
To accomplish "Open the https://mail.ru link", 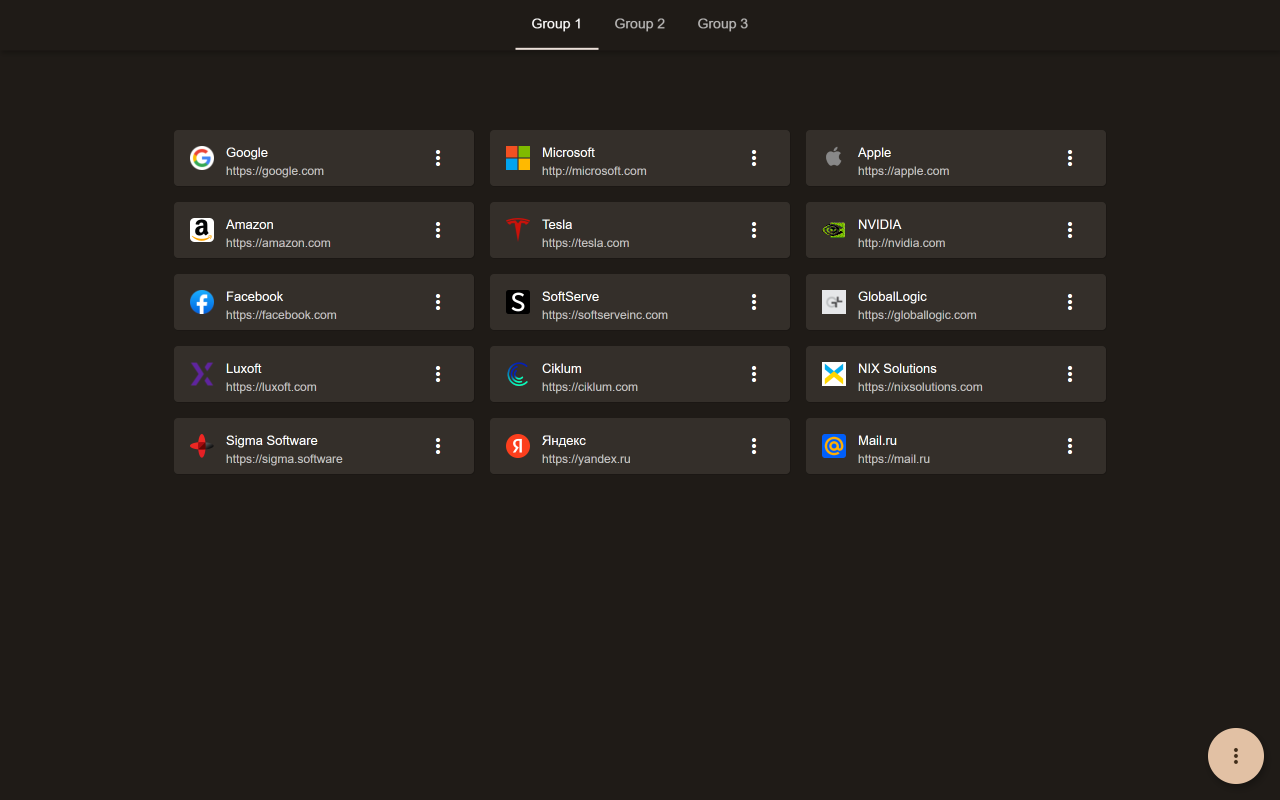I will coord(894,459).
